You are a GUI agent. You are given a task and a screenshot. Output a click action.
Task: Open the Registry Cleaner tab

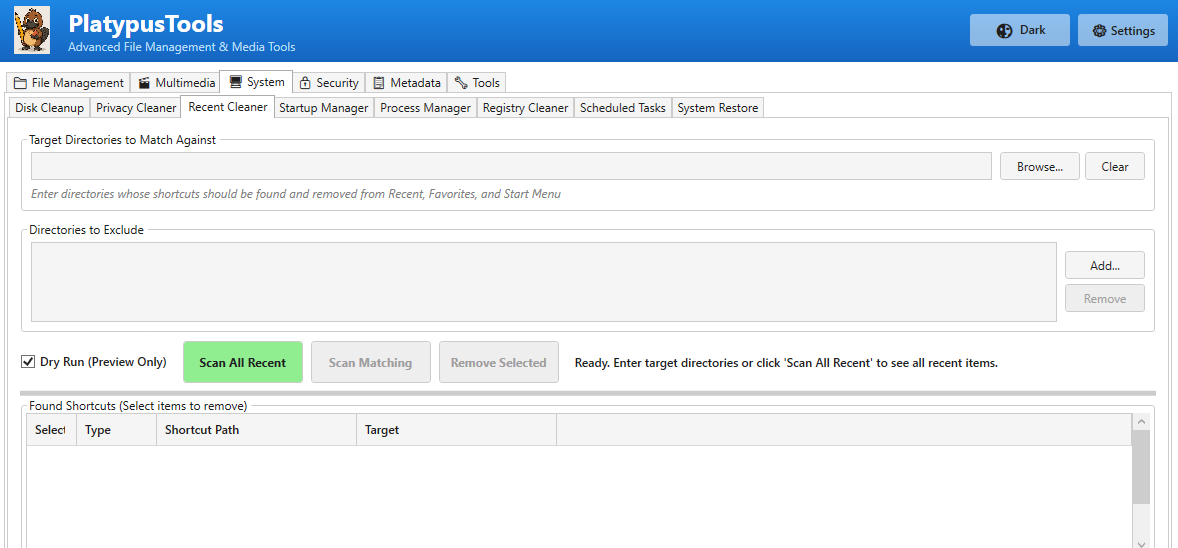pyautogui.click(x=525, y=108)
